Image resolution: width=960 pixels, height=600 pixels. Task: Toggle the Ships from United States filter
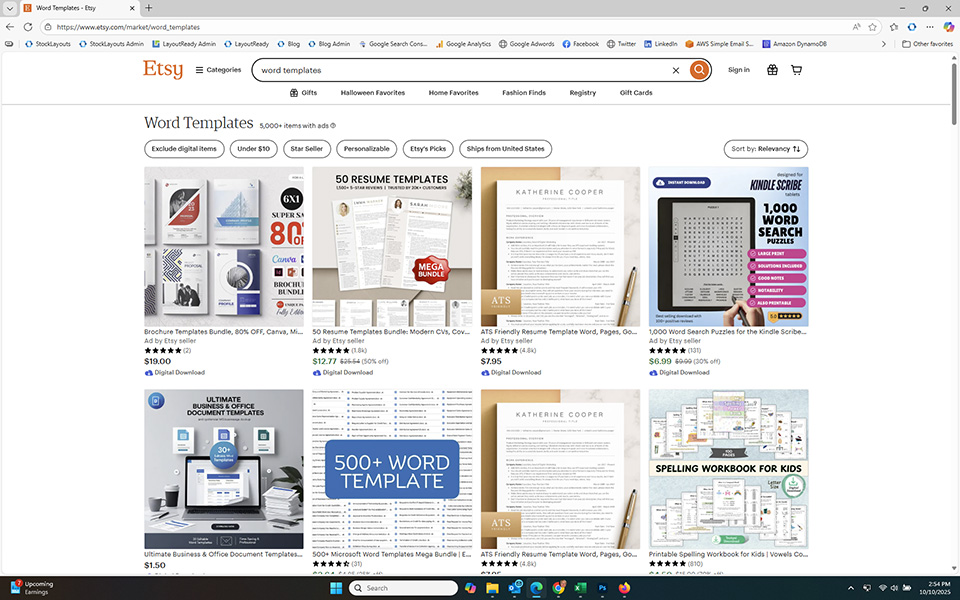tap(506, 148)
